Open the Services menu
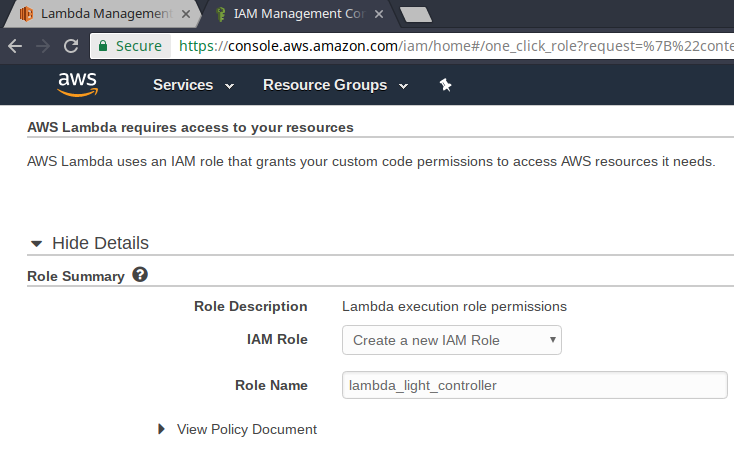The image size is (734, 451). pyautogui.click(x=193, y=85)
